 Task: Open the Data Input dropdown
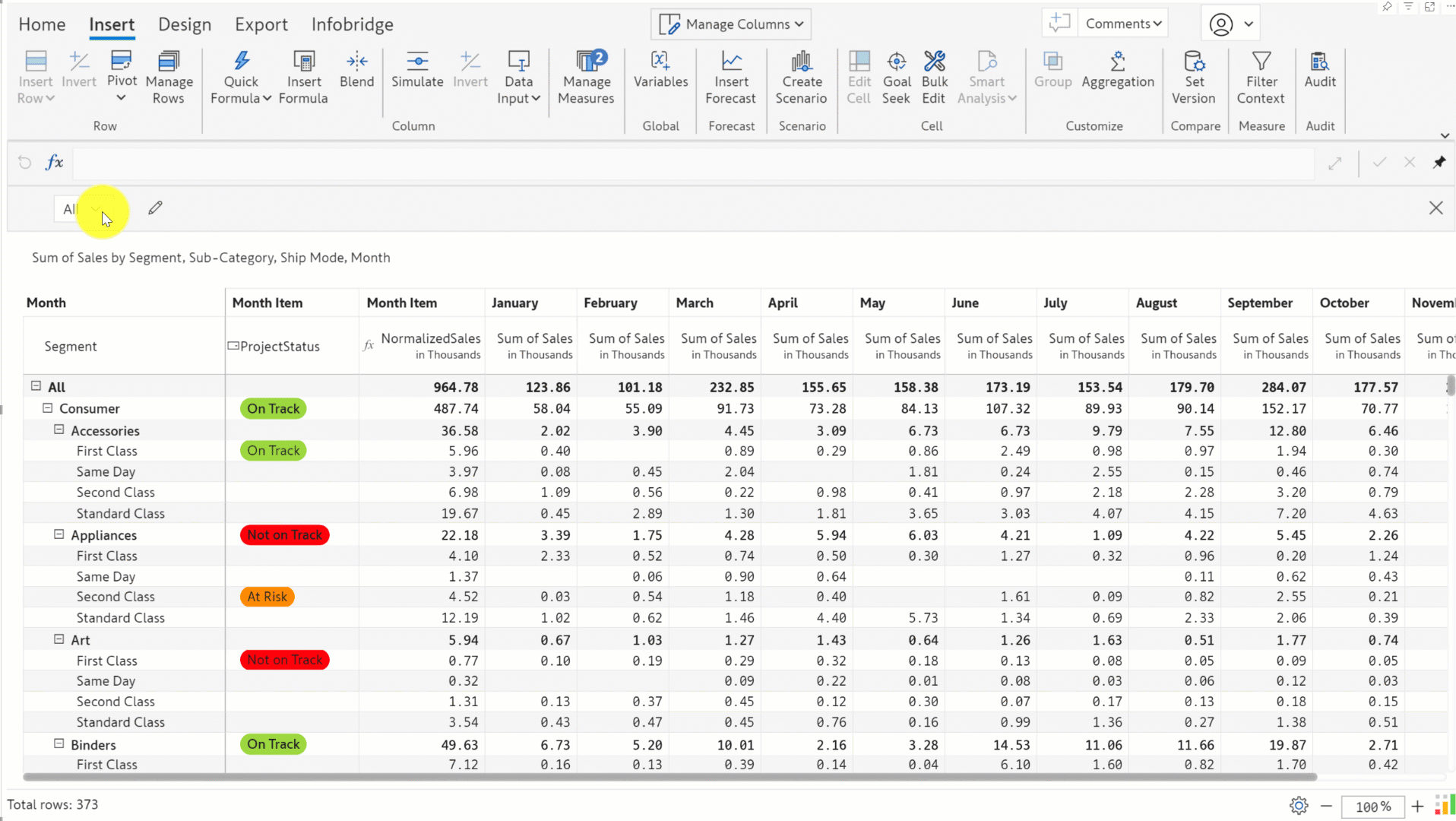(518, 78)
